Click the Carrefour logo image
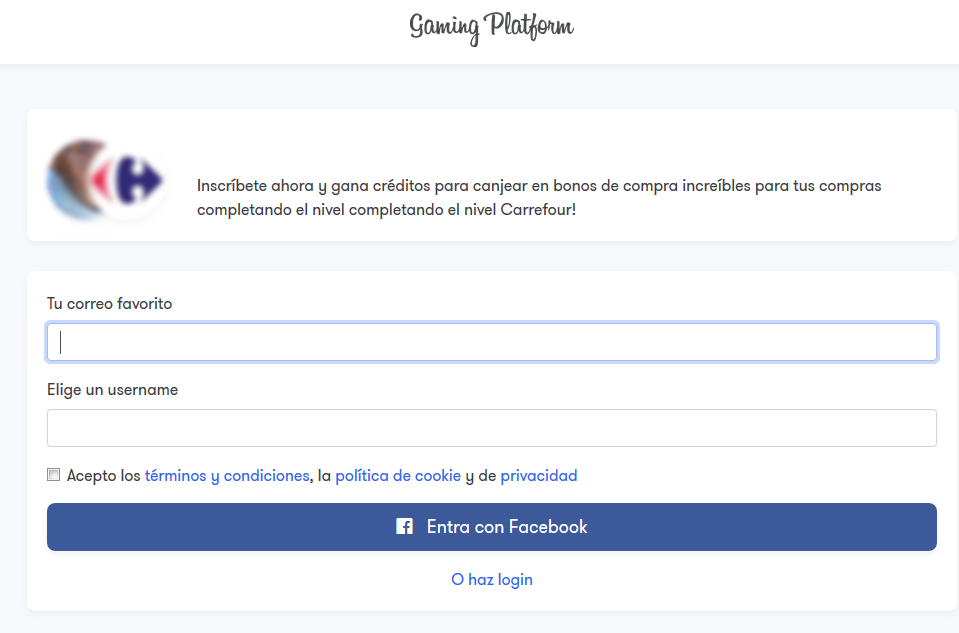 (133, 180)
